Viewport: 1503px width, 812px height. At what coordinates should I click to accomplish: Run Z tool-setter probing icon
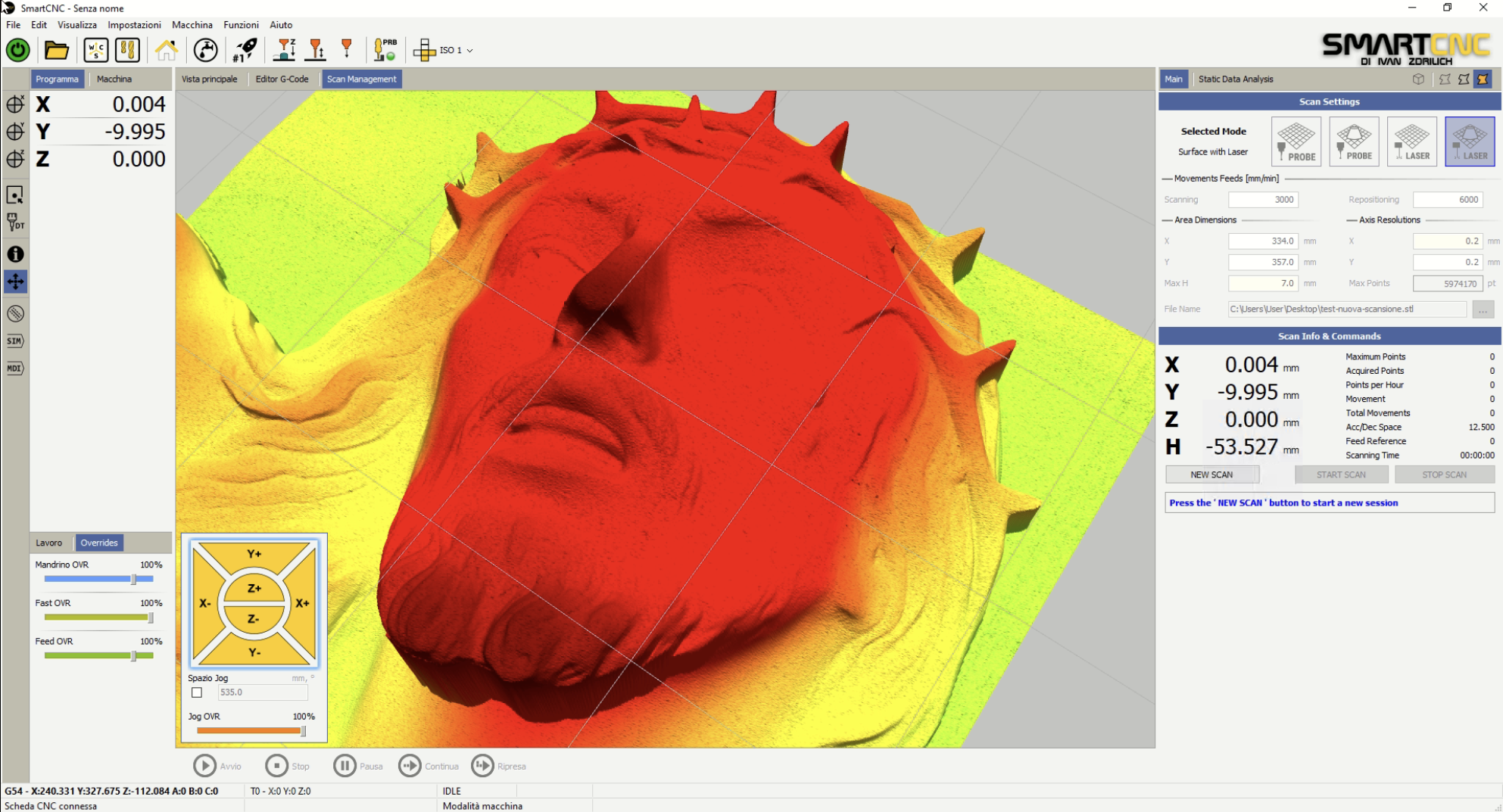(285, 50)
